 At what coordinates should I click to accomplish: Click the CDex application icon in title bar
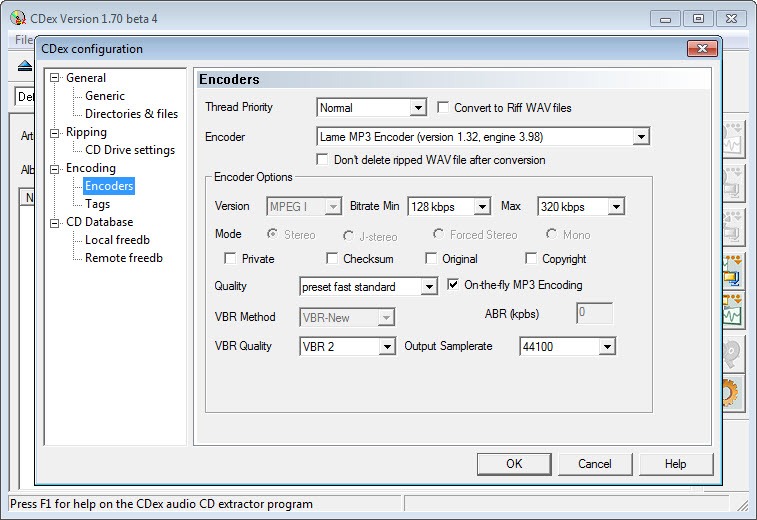click(x=17, y=18)
